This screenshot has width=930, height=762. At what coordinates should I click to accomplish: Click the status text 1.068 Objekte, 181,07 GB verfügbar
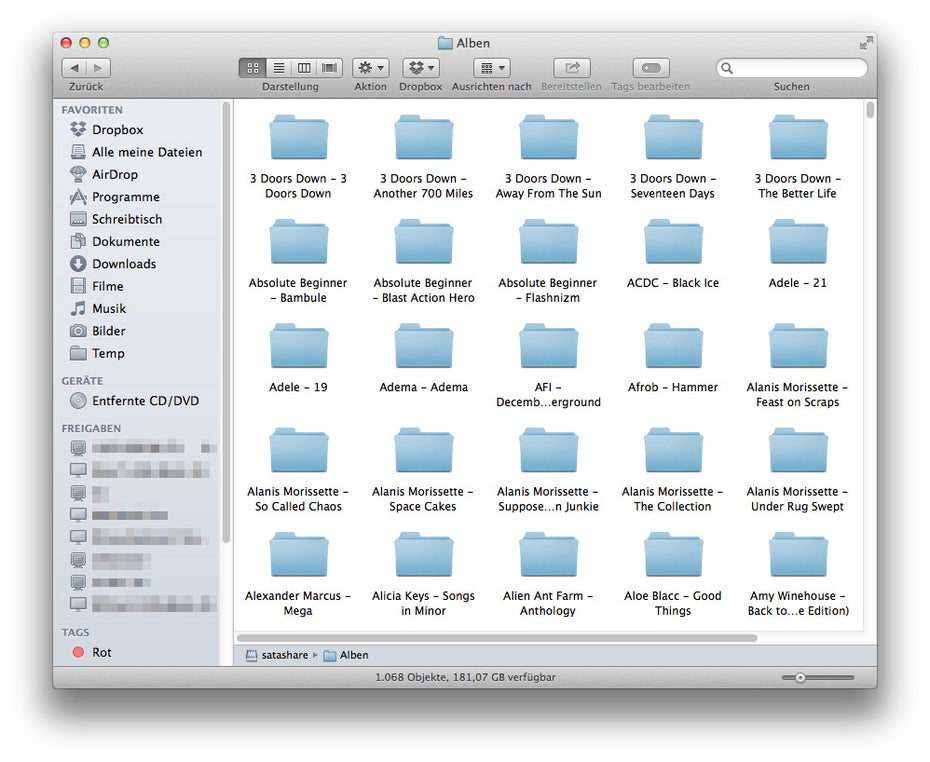(x=466, y=677)
